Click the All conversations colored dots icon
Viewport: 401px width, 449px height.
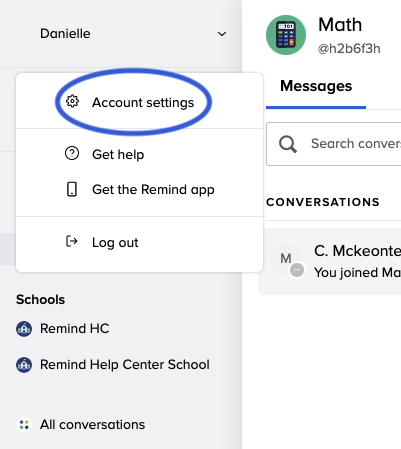coord(24,425)
